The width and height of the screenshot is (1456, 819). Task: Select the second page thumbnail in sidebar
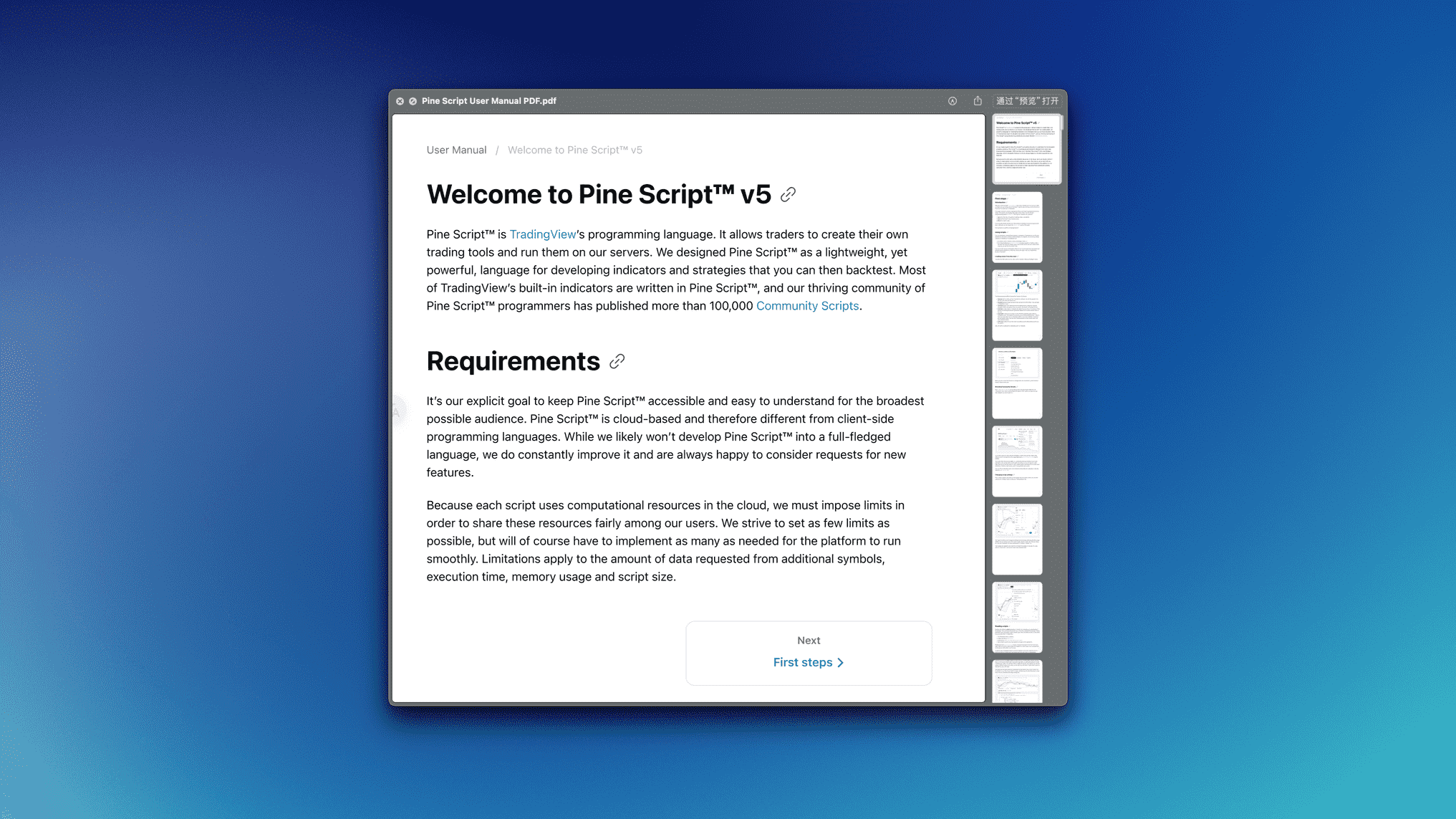(1017, 227)
